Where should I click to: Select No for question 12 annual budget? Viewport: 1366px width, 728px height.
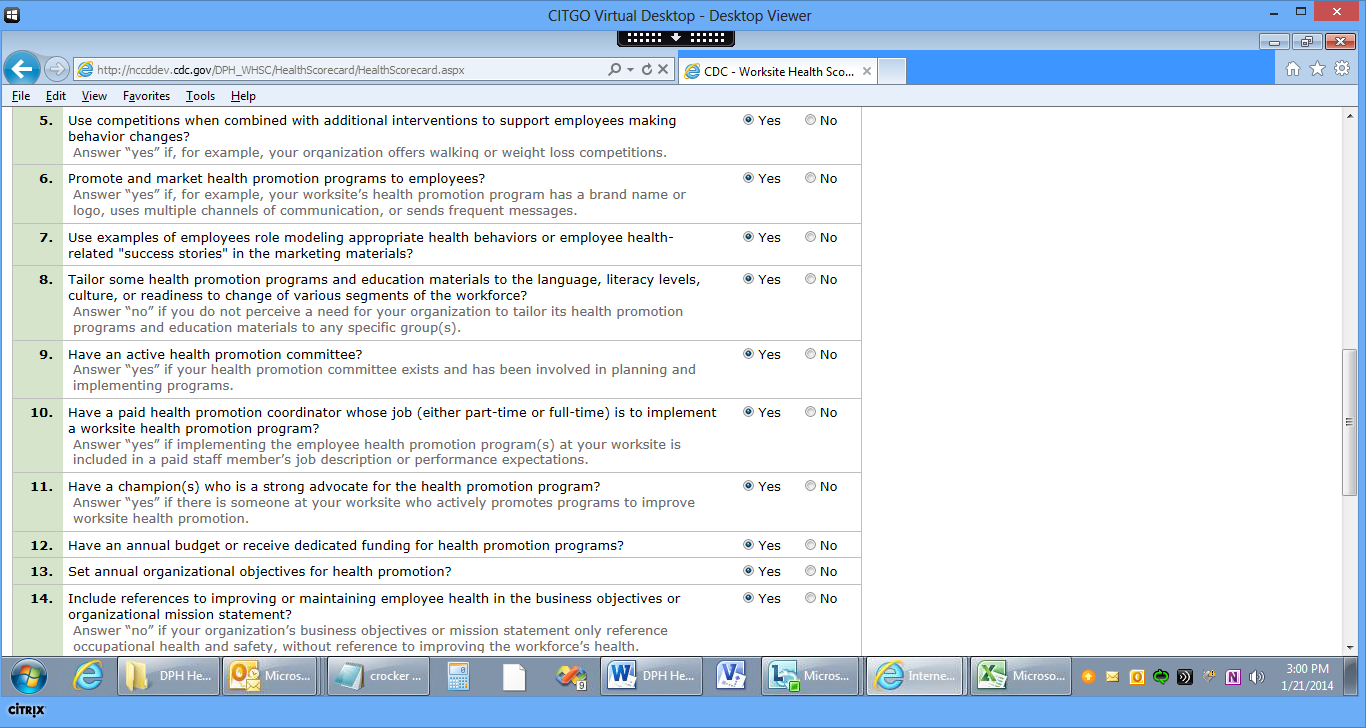pos(810,545)
